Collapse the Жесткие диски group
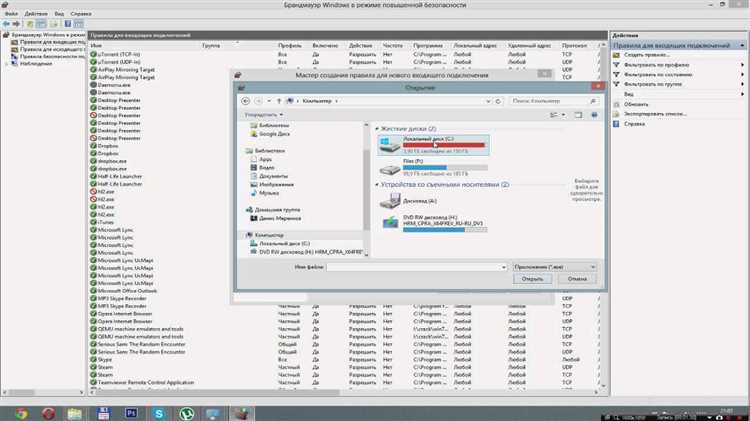The width and height of the screenshot is (750, 421). click(x=377, y=129)
